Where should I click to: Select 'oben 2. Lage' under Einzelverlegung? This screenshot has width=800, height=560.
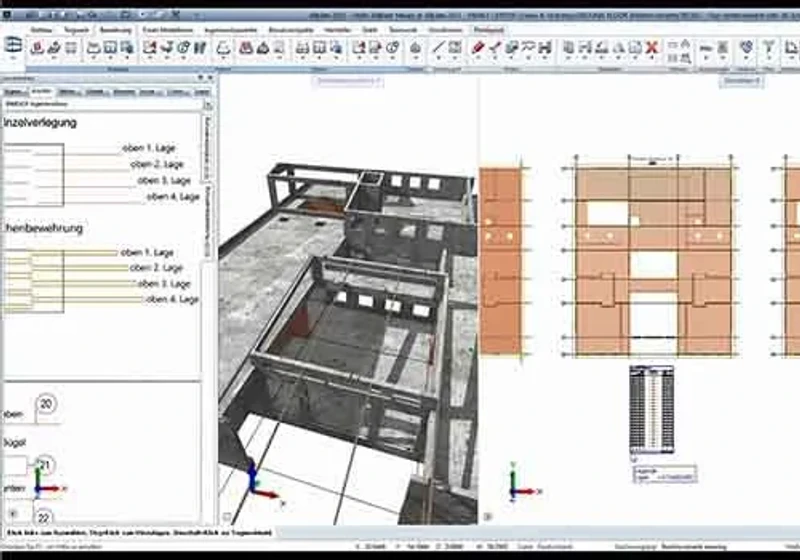[x=157, y=164]
